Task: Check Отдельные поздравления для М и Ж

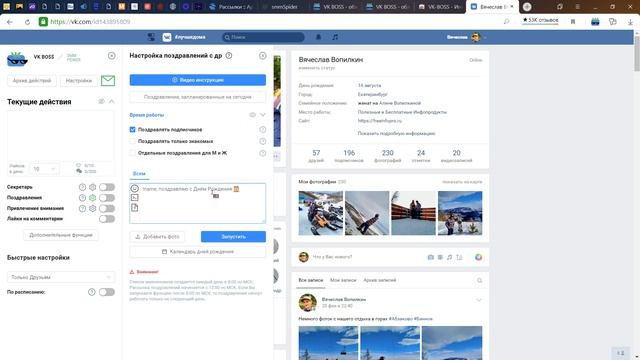Action: coord(133,153)
